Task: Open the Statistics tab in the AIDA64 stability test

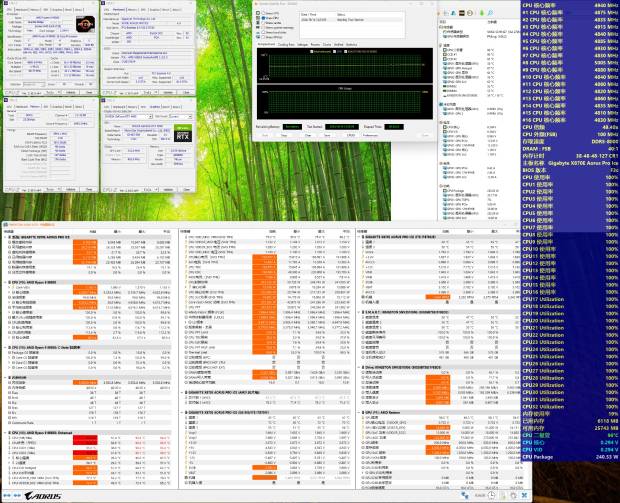Action: coord(352,45)
